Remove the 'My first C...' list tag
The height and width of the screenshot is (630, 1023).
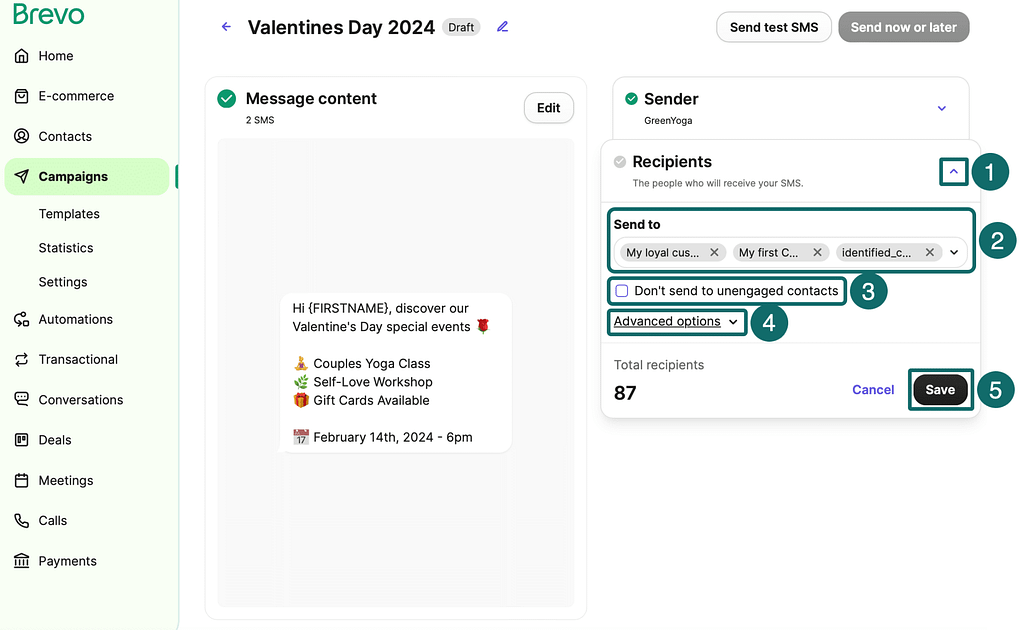pyautogui.click(x=817, y=253)
